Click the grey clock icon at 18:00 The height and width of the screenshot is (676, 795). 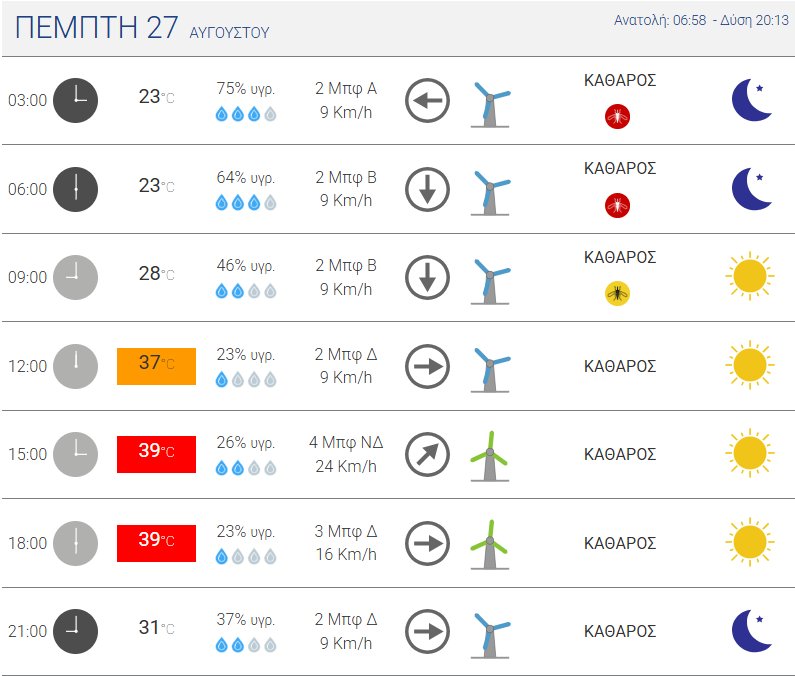click(76, 543)
